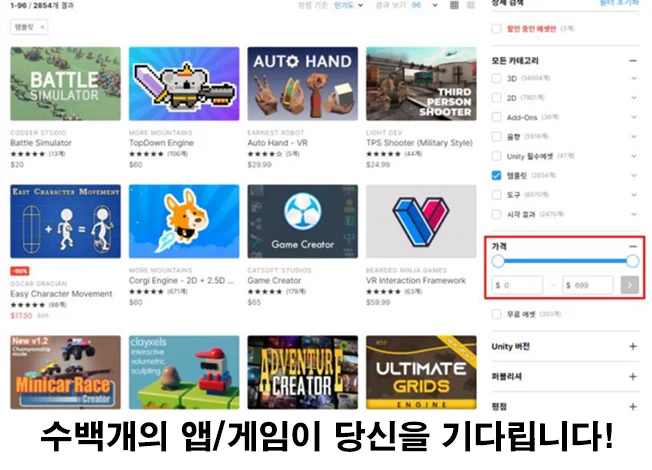Screen dimensions: 652x470
Task: Expand the 음향 category chevron
Action: pos(634,136)
